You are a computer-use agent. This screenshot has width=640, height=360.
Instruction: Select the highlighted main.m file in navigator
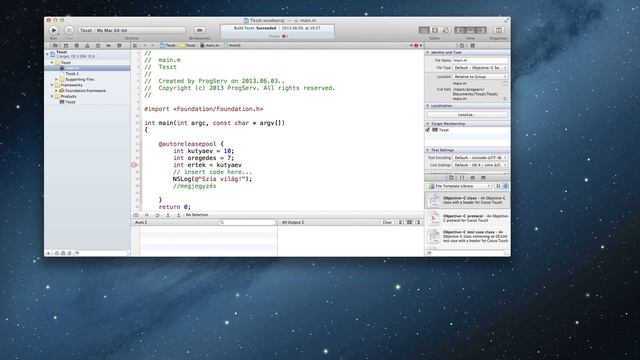[x=87, y=68]
